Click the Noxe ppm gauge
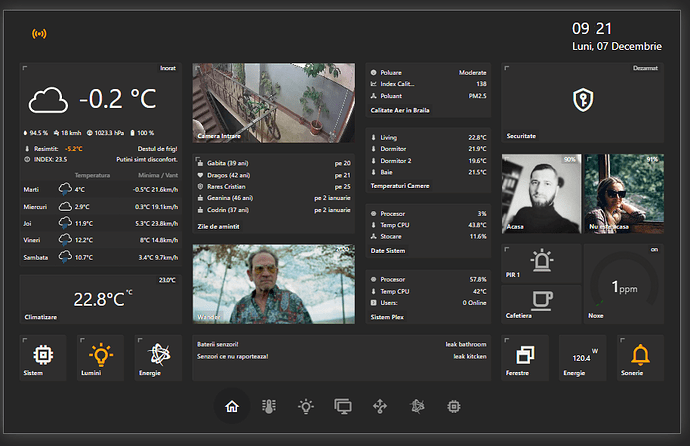Viewport: 690px width, 446px height. coord(622,285)
